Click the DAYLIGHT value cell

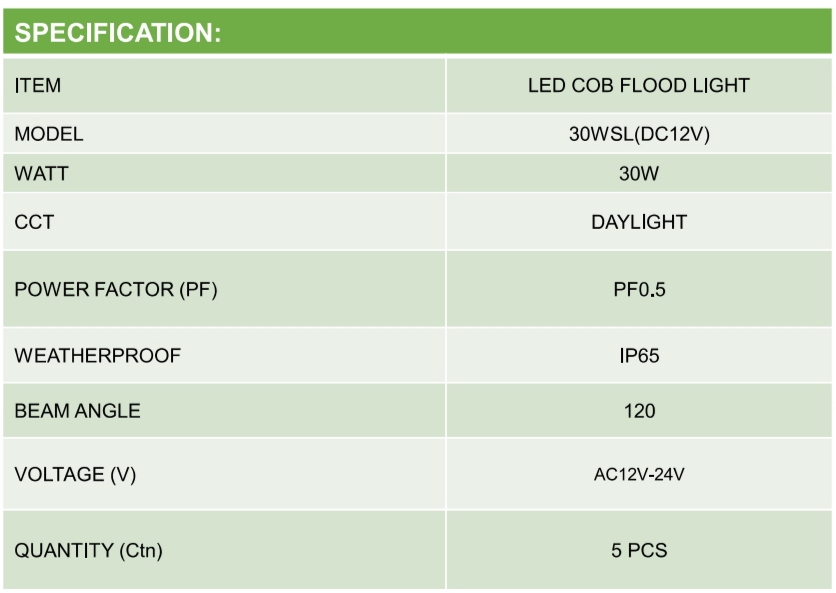pyautogui.click(x=638, y=222)
